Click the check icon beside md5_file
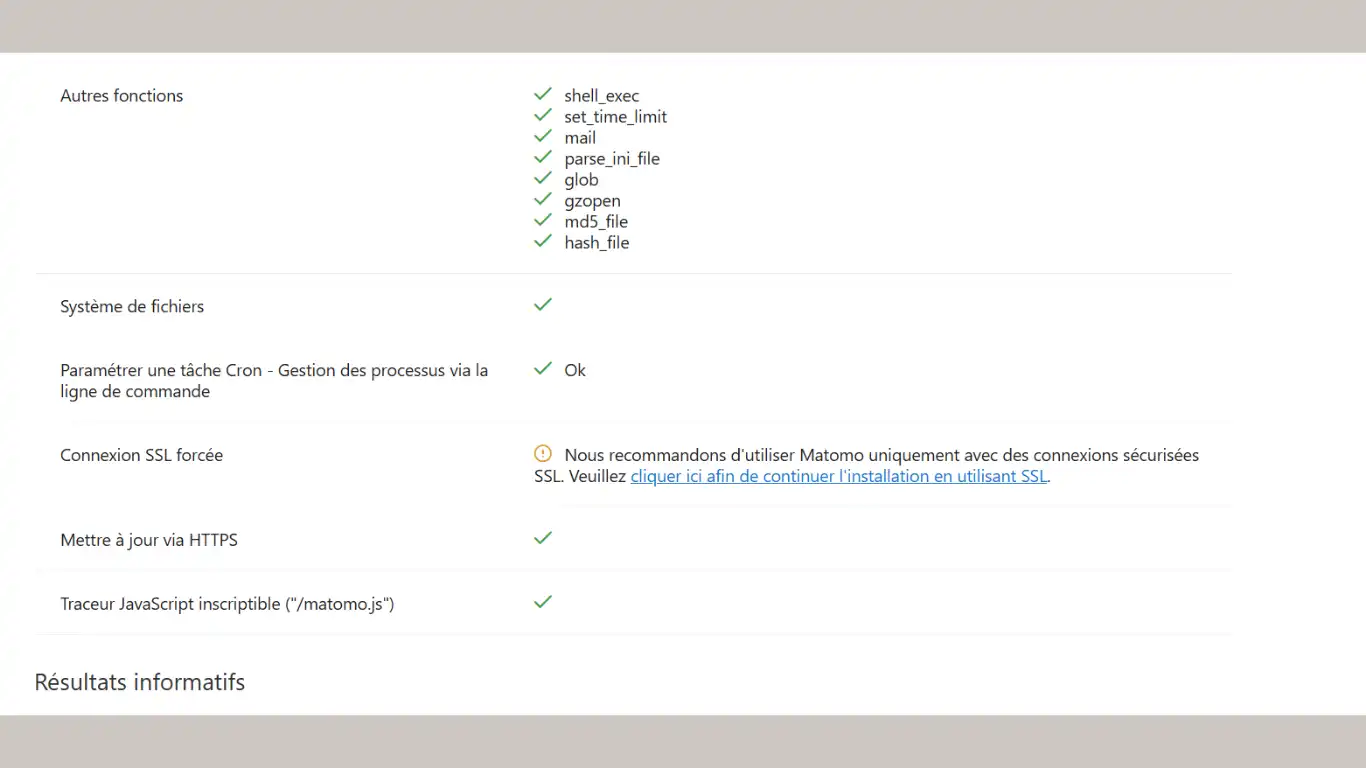 543,220
